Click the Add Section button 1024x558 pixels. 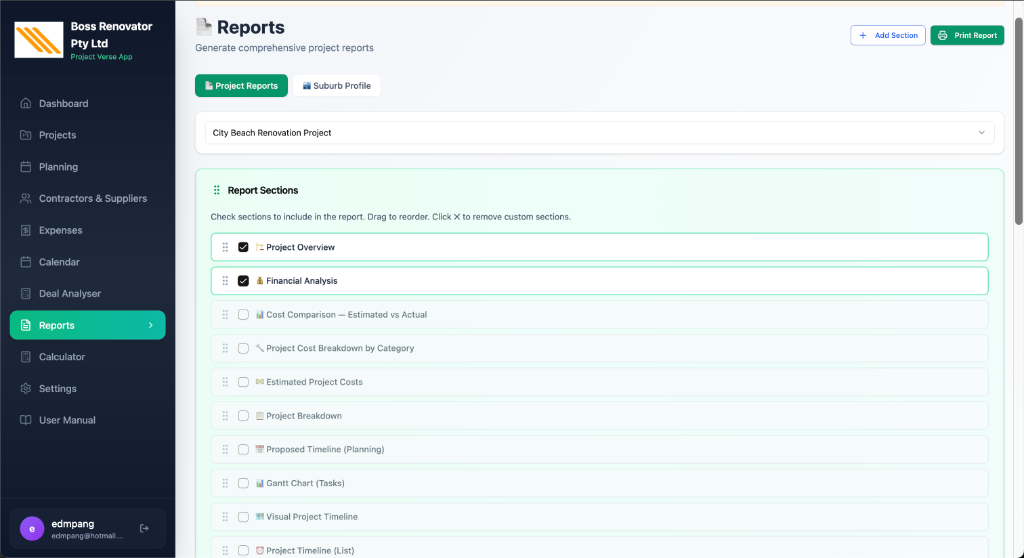tap(888, 35)
